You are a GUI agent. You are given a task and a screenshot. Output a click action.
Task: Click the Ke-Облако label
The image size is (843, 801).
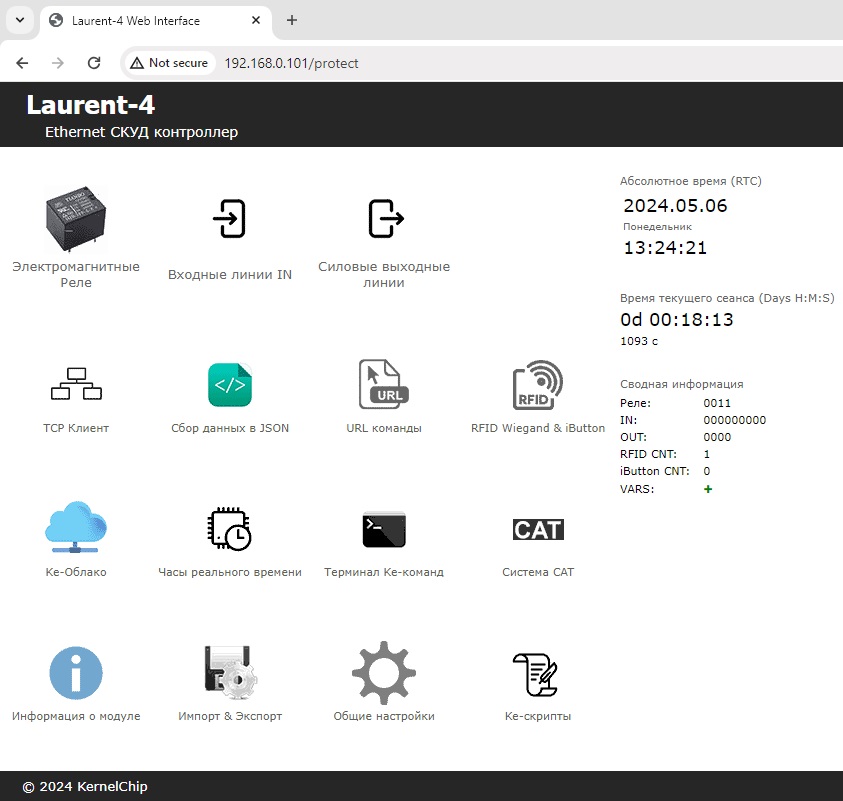(76, 573)
